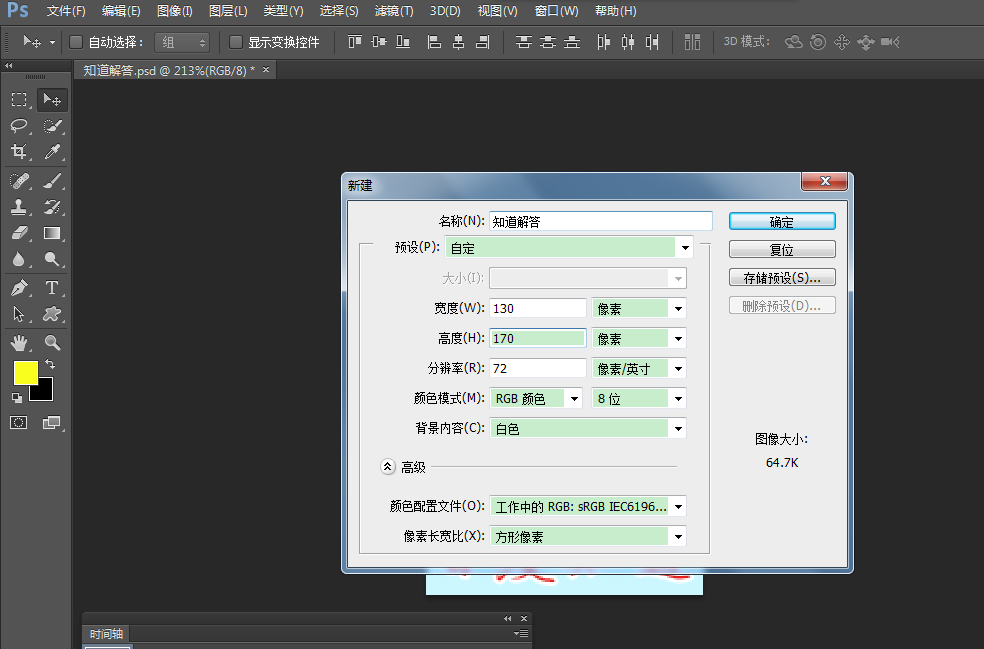Select the Dodge tool

click(52, 259)
